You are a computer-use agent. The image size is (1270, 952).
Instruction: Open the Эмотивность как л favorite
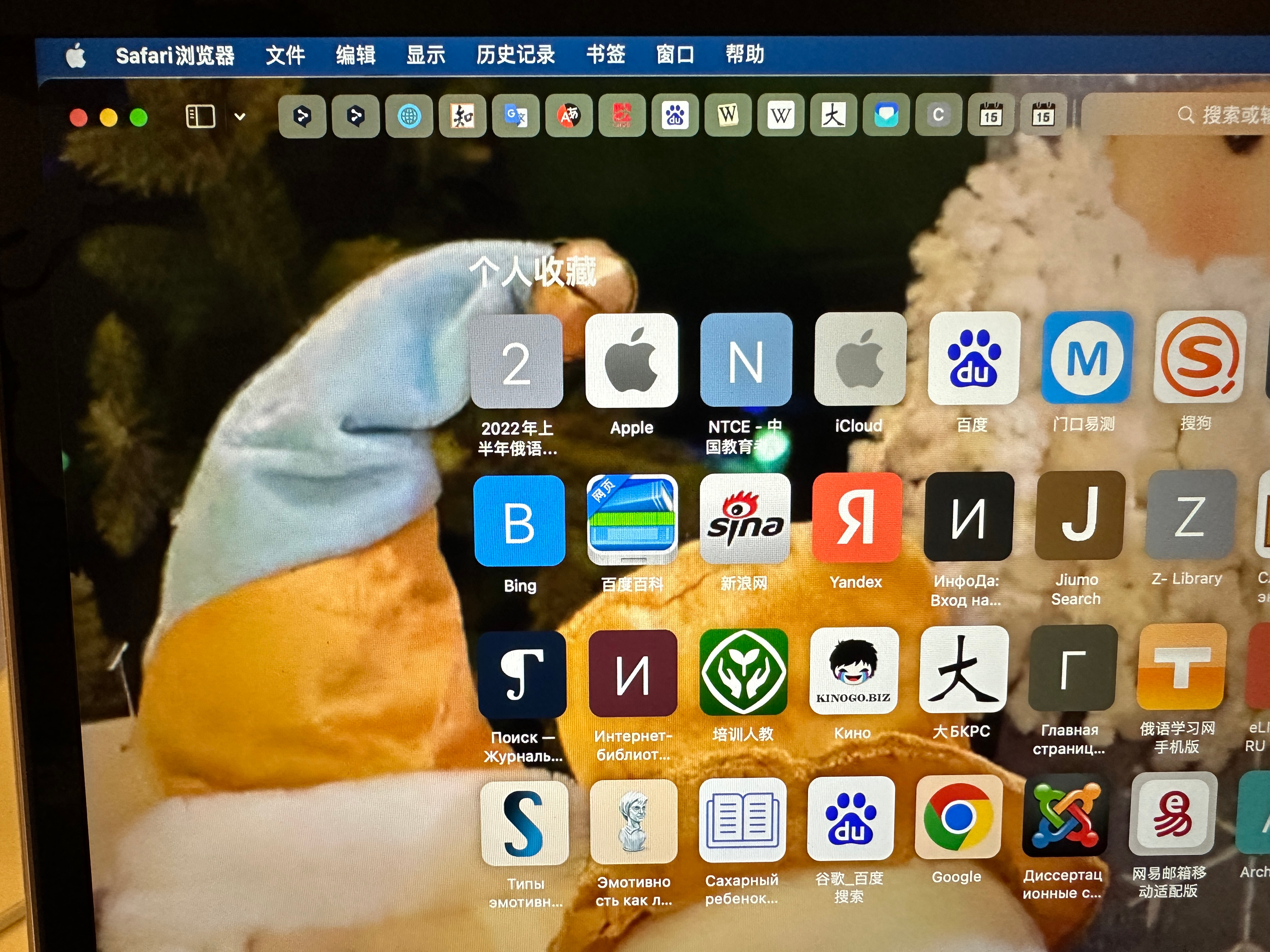pyautogui.click(x=634, y=822)
